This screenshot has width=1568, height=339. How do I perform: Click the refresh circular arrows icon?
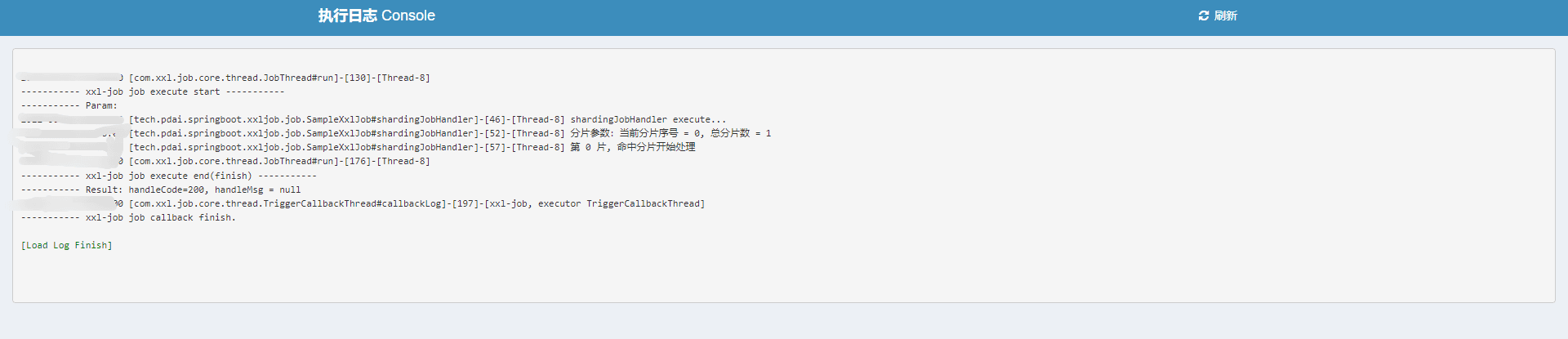click(x=1203, y=16)
